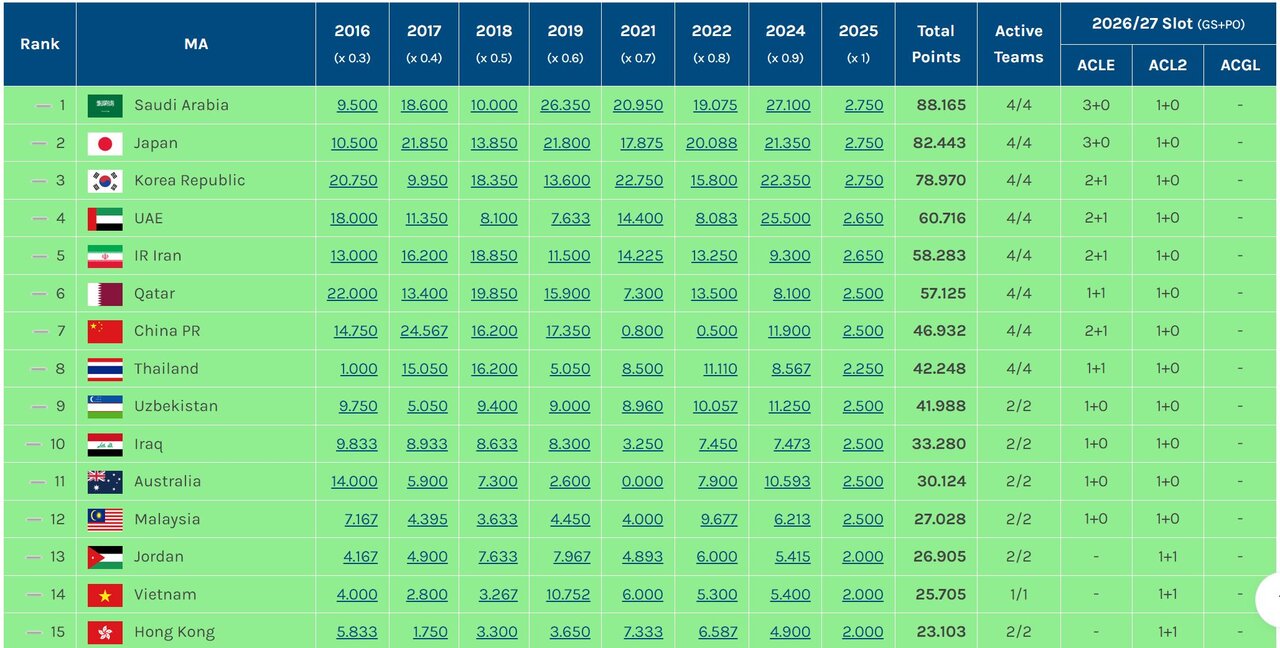The width and height of the screenshot is (1280, 648).
Task: Click the Malaysia flag icon
Action: [105, 520]
